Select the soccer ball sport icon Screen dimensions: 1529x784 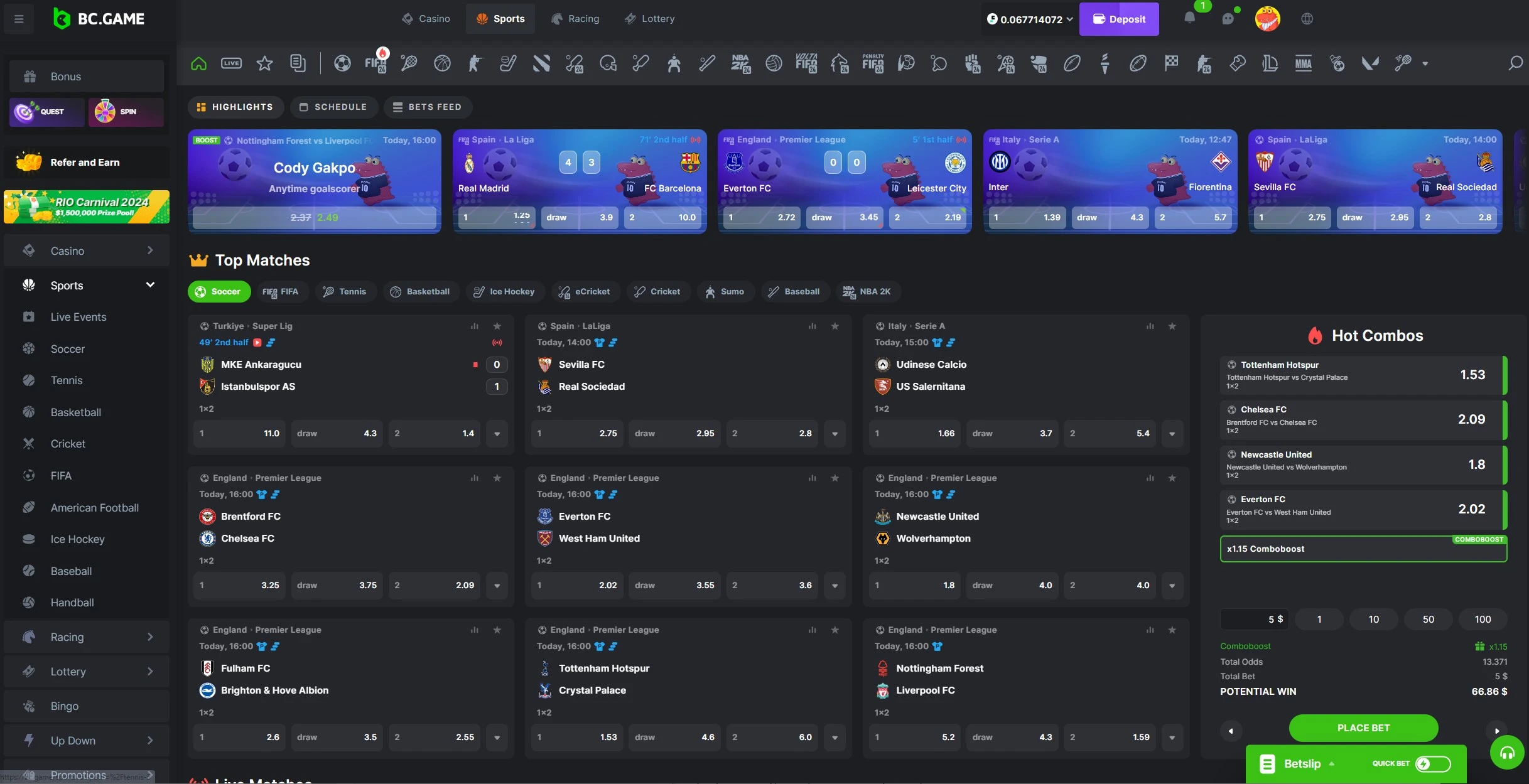pos(342,63)
